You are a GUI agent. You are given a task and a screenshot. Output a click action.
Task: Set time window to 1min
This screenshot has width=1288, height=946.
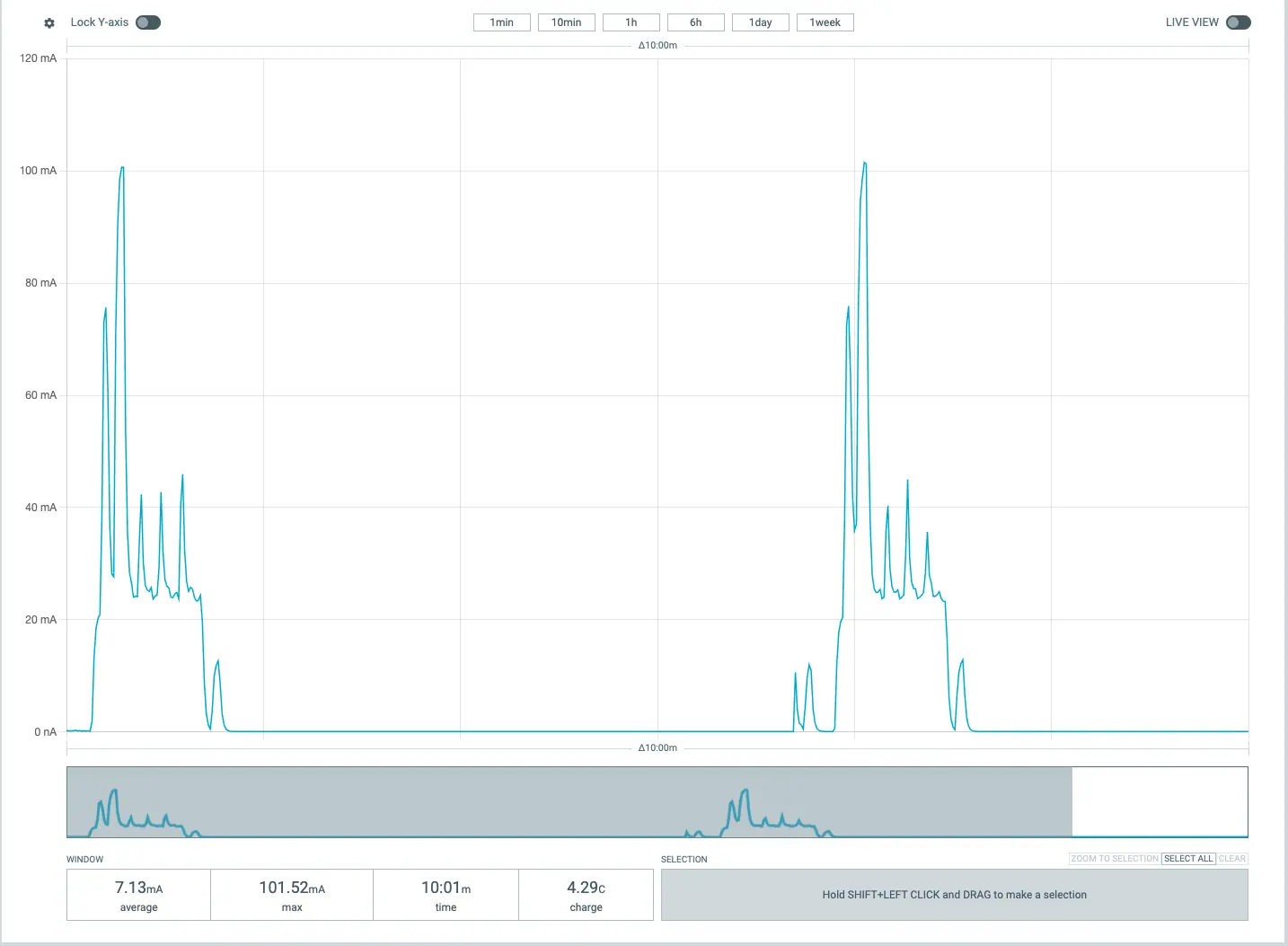501,22
